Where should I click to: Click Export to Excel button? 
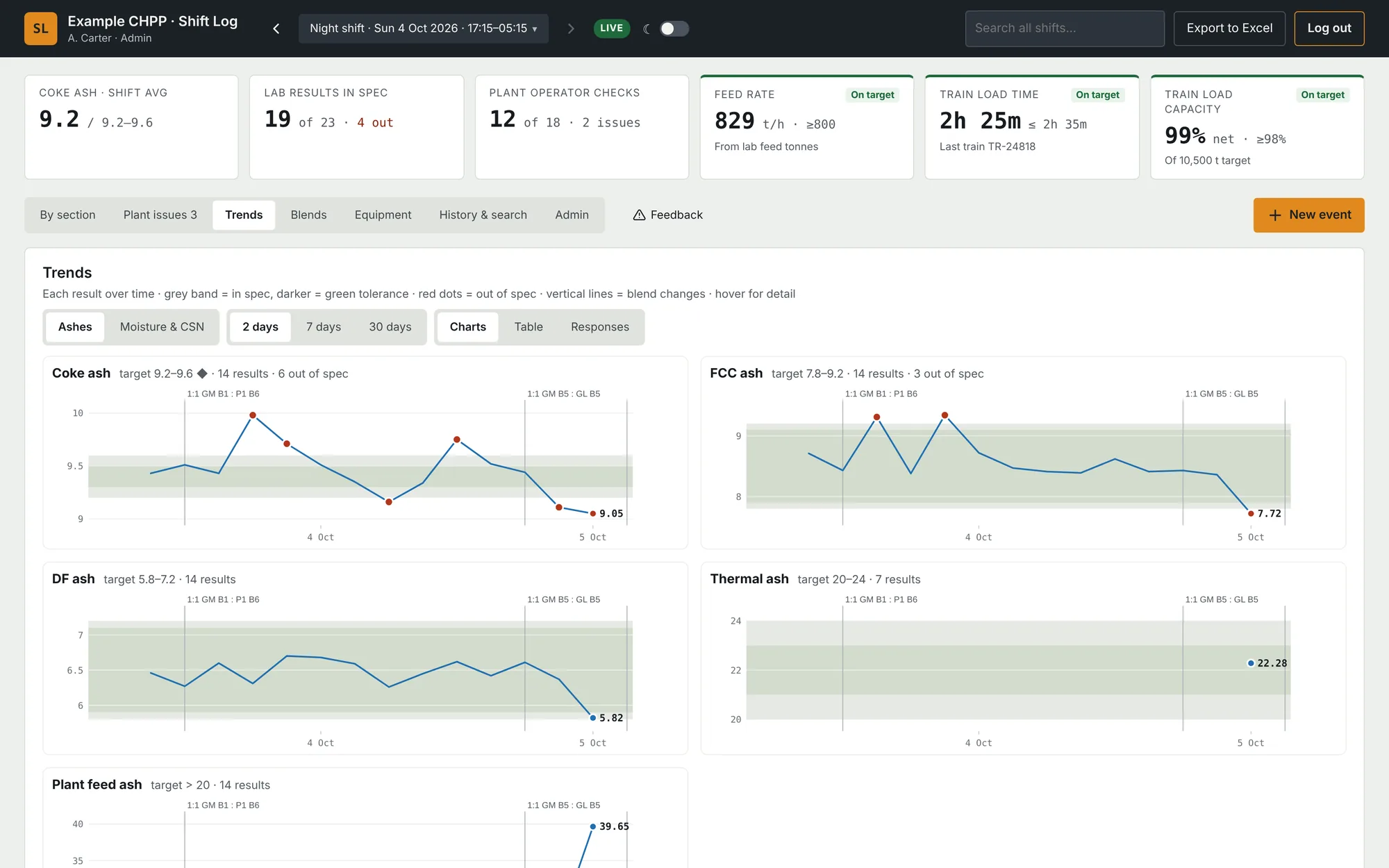pos(1229,28)
